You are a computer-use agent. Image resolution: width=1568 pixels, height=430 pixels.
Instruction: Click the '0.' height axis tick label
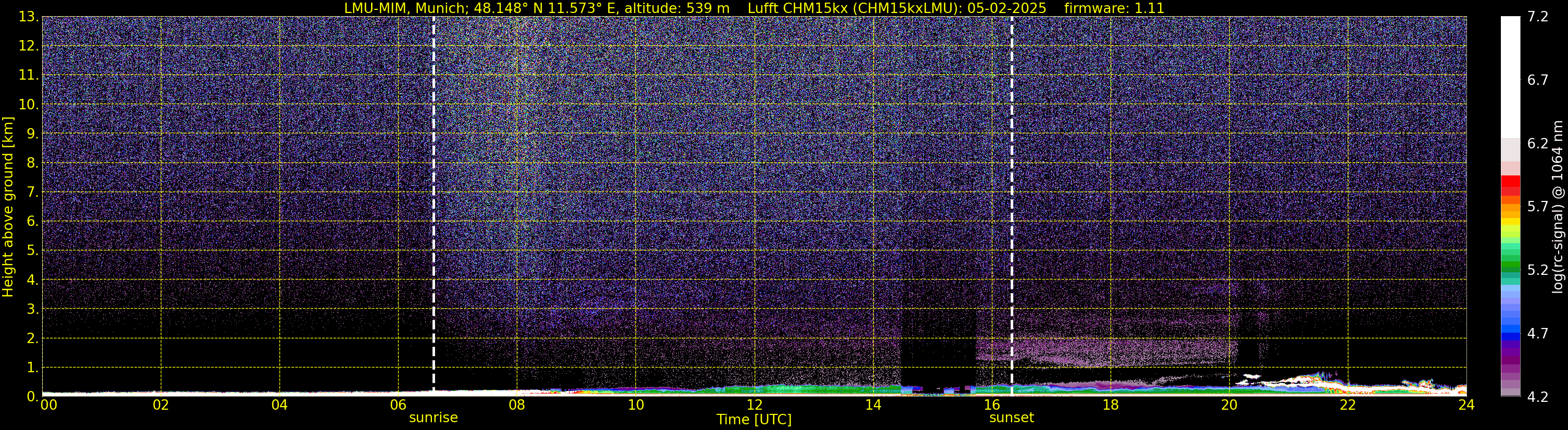pyautogui.click(x=32, y=397)
